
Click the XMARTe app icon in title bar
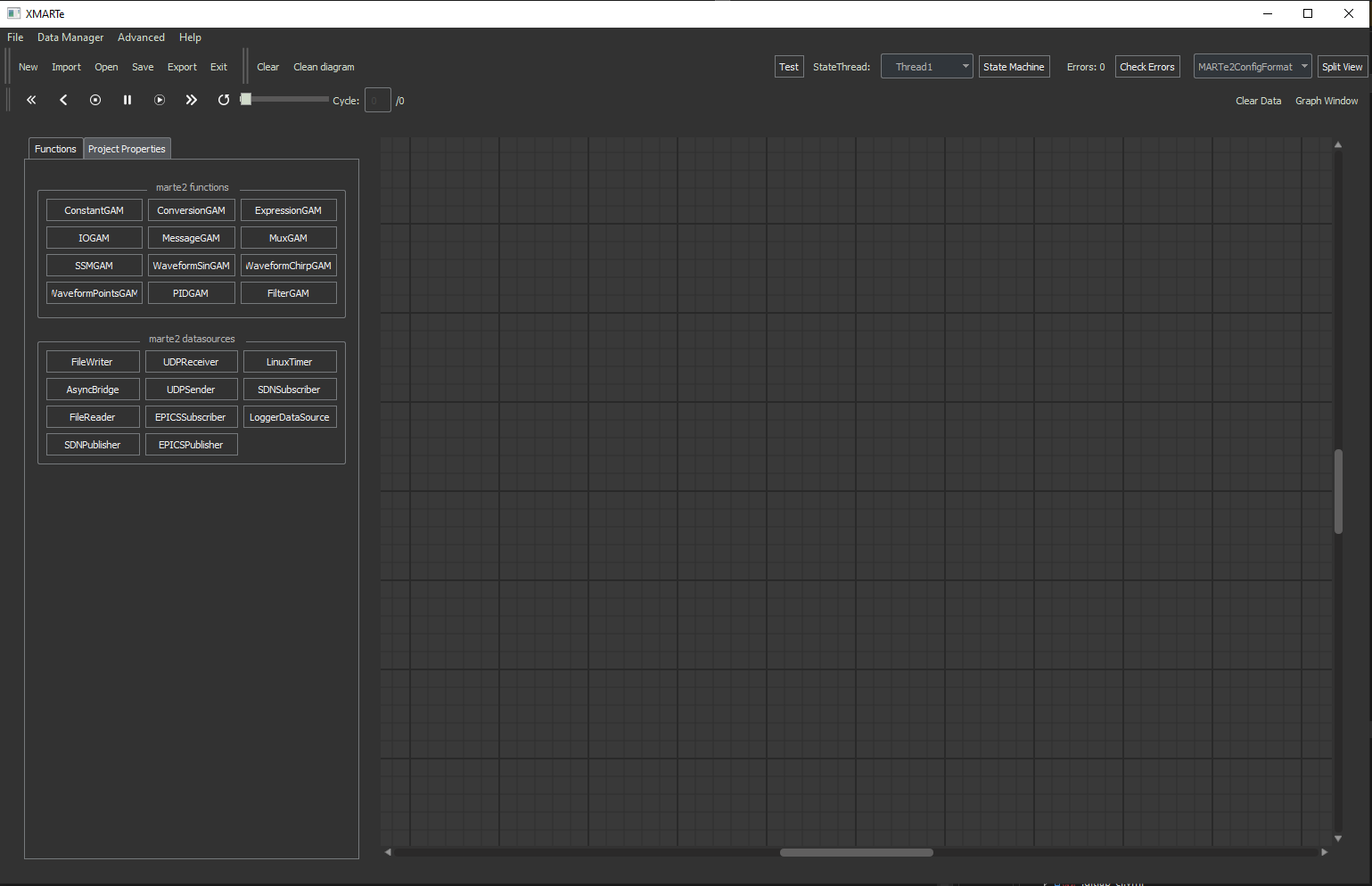tap(13, 13)
